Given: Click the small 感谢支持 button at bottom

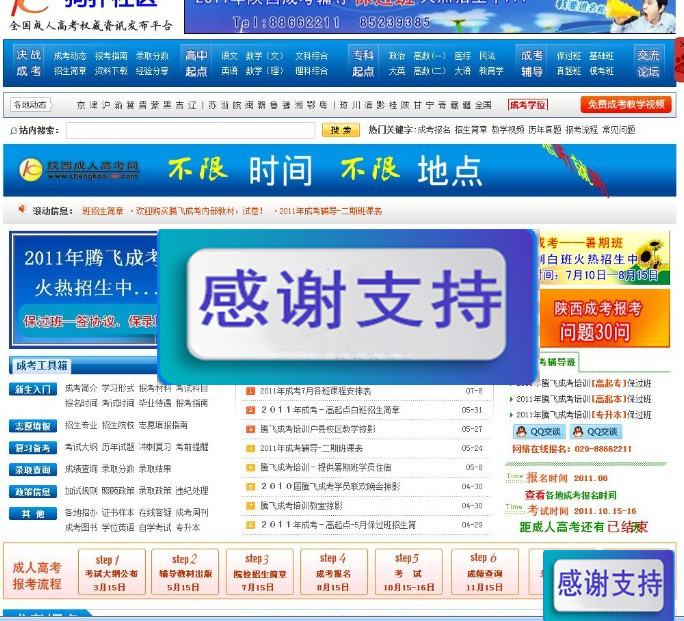Looking at the screenshot, I should point(609,585).
